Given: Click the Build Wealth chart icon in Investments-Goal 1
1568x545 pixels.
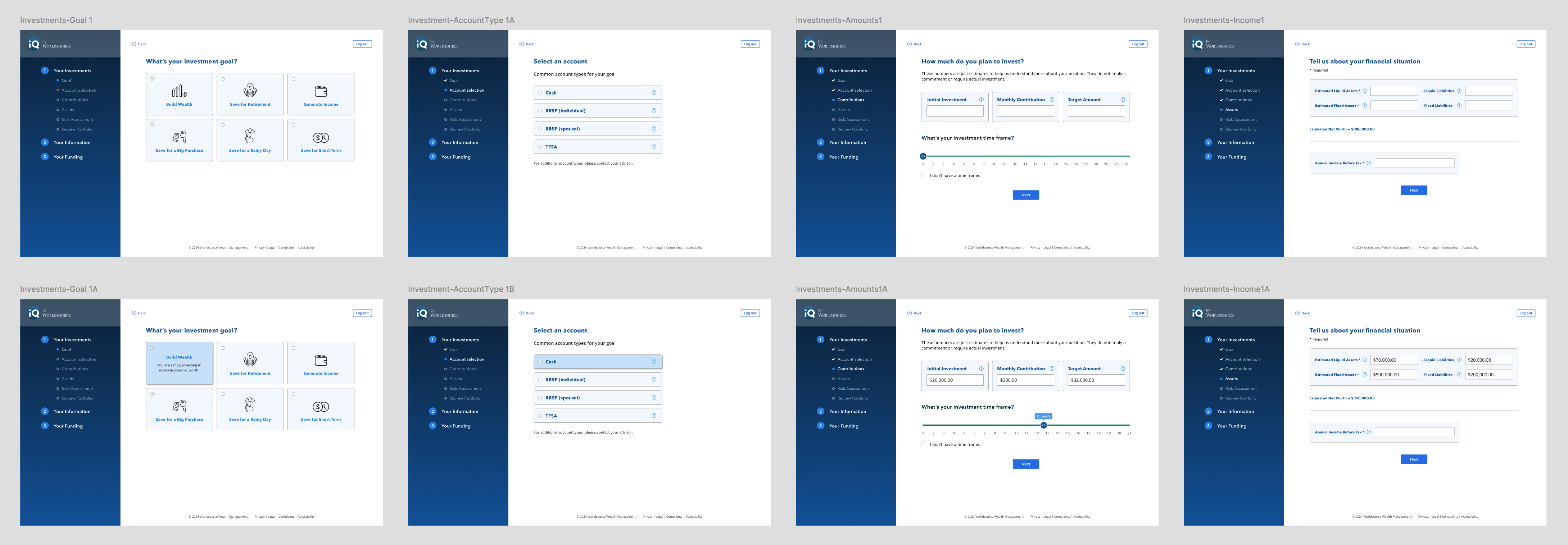Looking at the screenshot, I should coord(179,91).
